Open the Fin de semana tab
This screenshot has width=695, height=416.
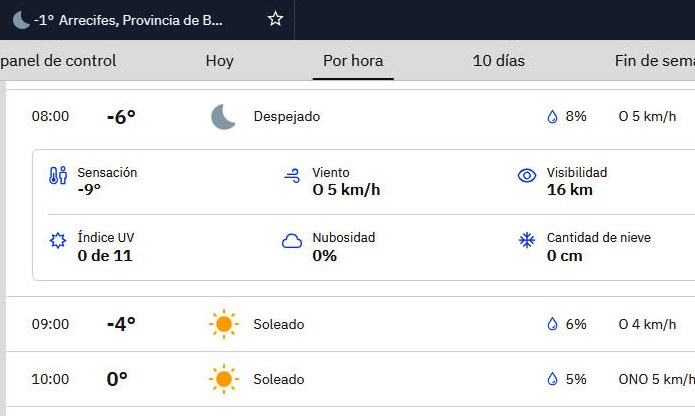654,61
